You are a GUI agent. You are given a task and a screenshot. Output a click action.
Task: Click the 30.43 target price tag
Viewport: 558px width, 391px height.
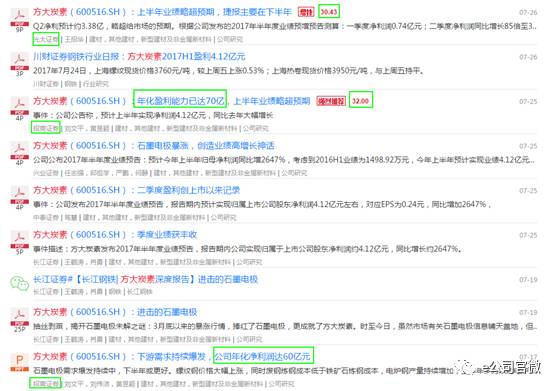tap(329, 12)
